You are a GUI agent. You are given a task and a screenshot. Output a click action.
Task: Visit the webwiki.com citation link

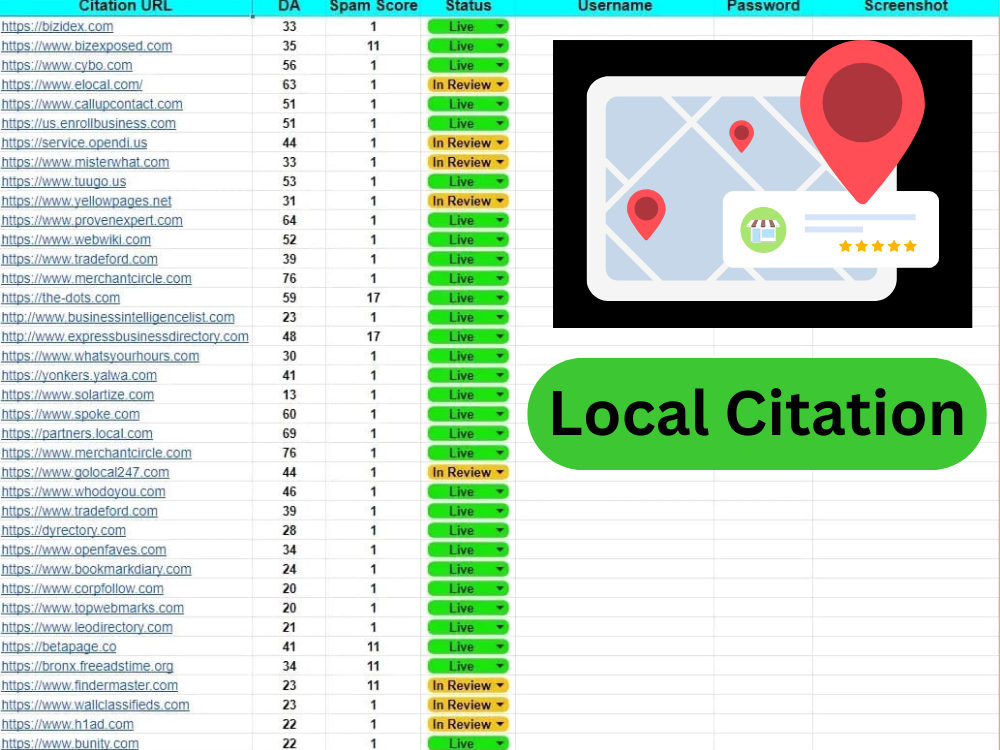point(76,240)
